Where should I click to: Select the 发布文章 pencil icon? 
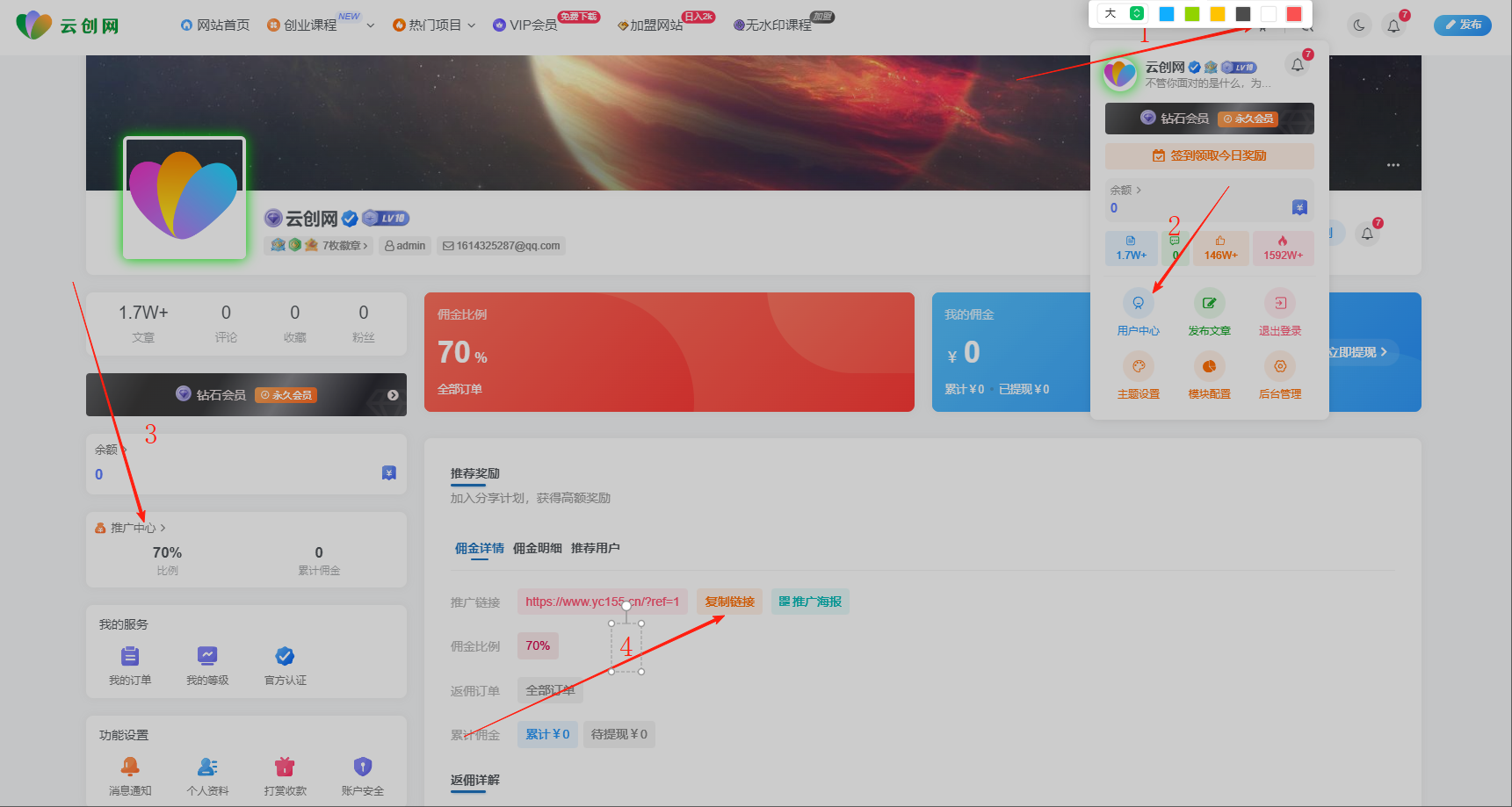point(1209,302)
